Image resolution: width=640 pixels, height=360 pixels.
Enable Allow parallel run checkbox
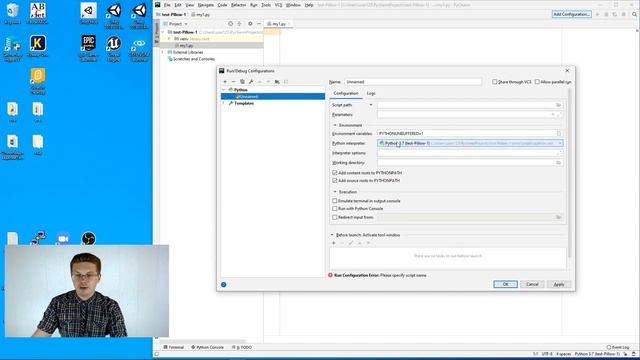537,82
